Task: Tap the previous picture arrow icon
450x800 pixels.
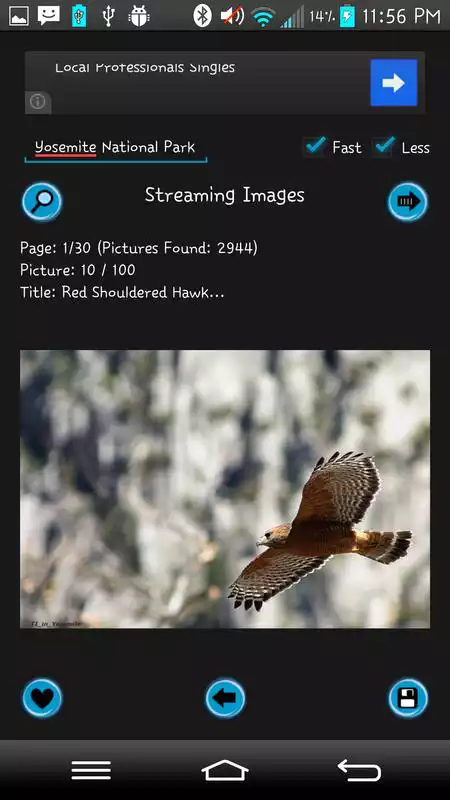Action: (x=225, y=698)
